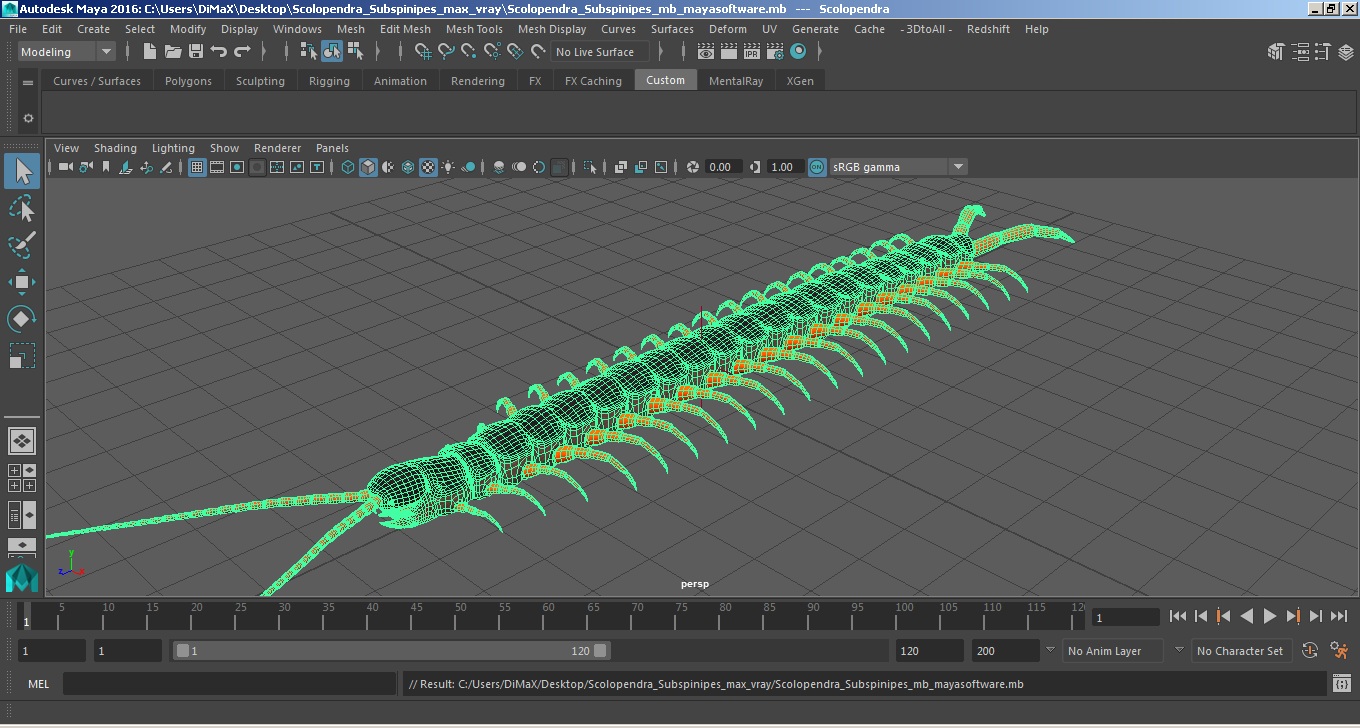Start IPR render
Screen dimensions: 1360x728
click(752, 52)
